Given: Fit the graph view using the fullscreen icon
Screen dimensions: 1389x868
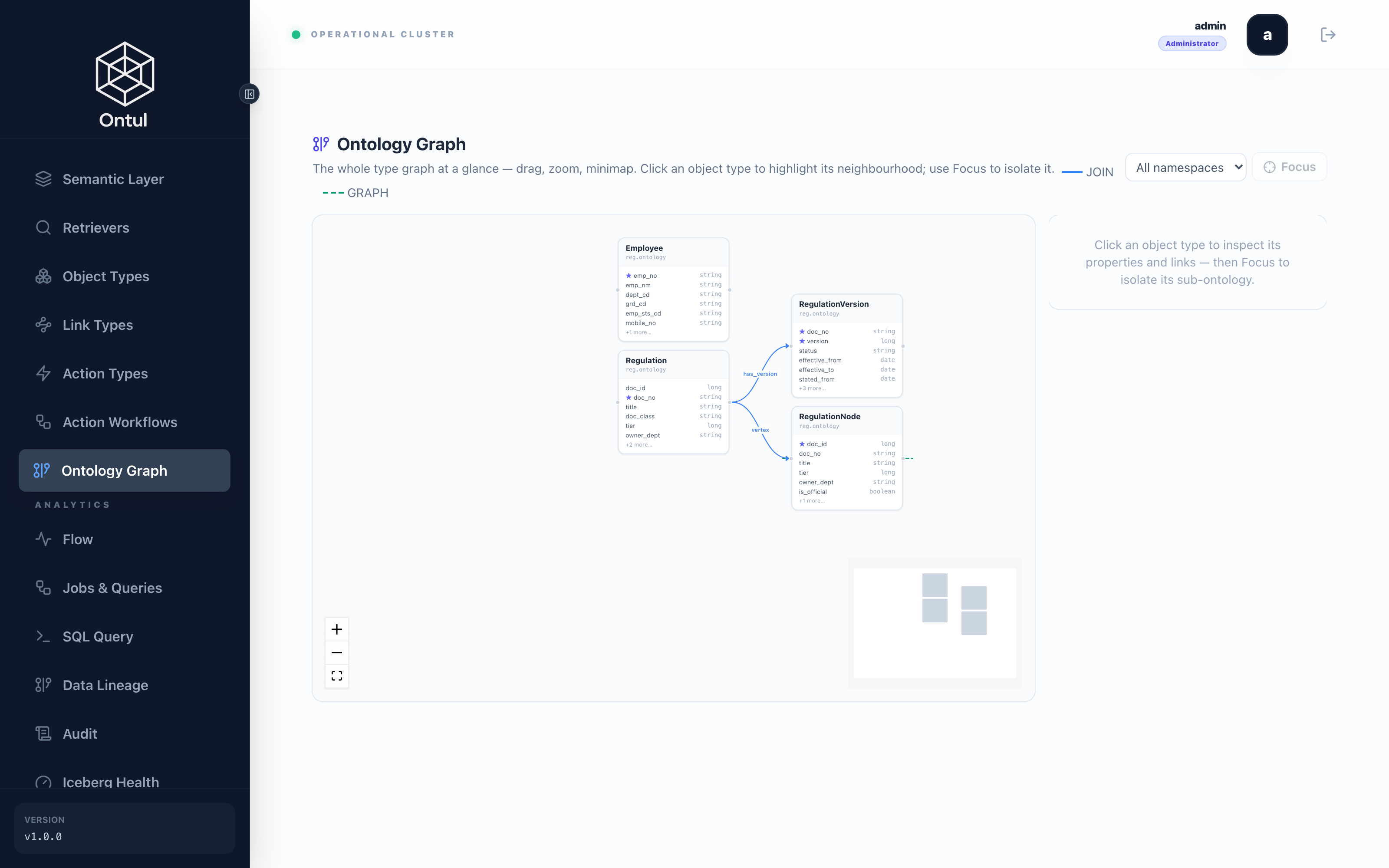Looking at the screenshot, I should (337, 676).
